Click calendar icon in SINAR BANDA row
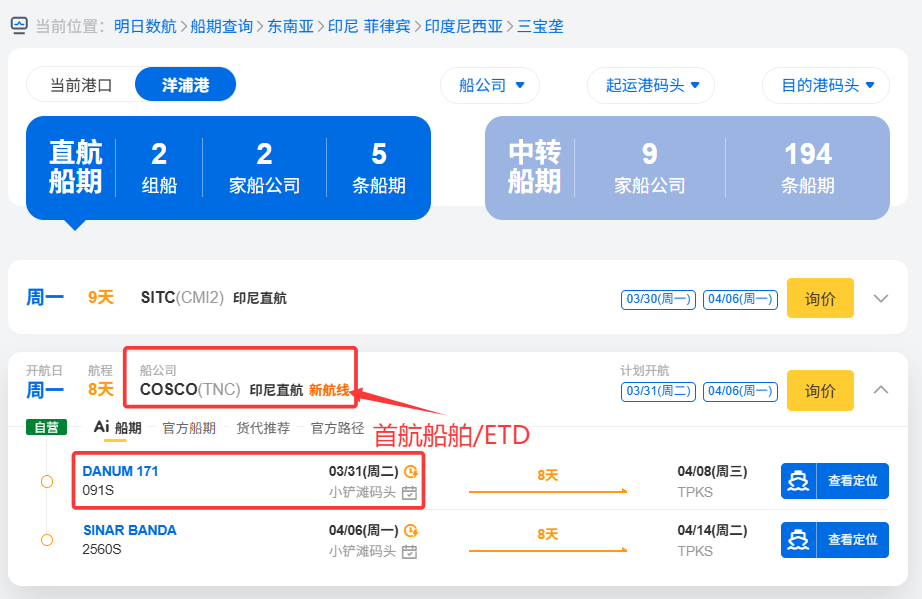Screen dimensions: 922x599 tap(409, 552)
